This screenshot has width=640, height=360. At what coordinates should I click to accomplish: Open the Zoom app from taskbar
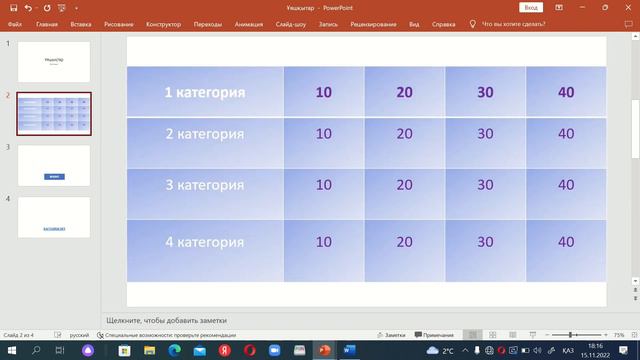coord(274,350)
